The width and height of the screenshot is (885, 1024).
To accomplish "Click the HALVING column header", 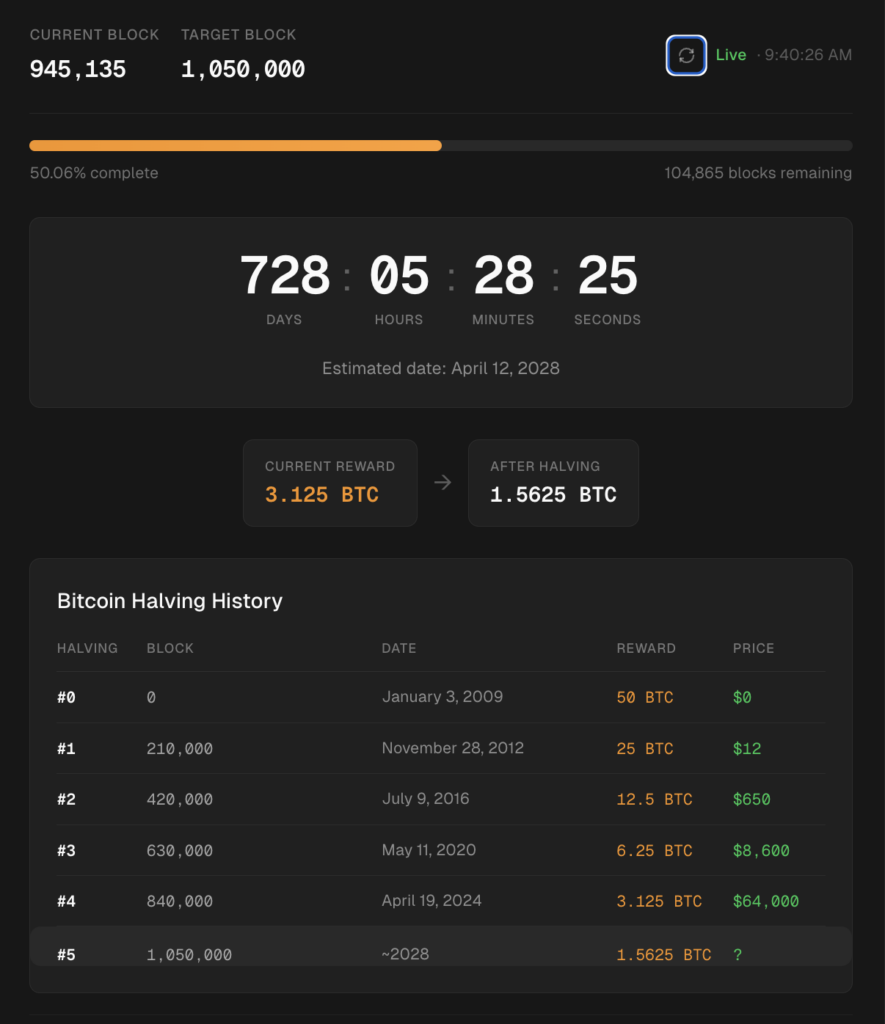I will (88, 648).
